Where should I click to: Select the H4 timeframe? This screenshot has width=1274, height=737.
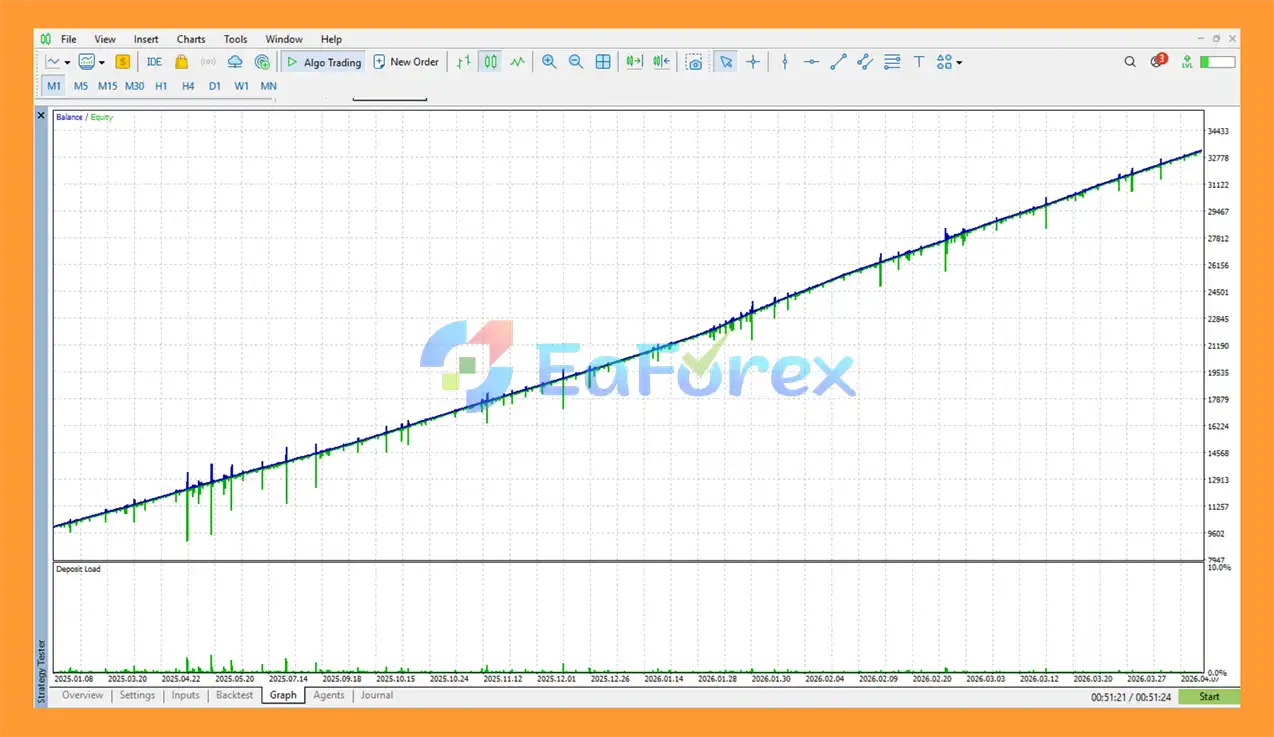tap(188, 86)
